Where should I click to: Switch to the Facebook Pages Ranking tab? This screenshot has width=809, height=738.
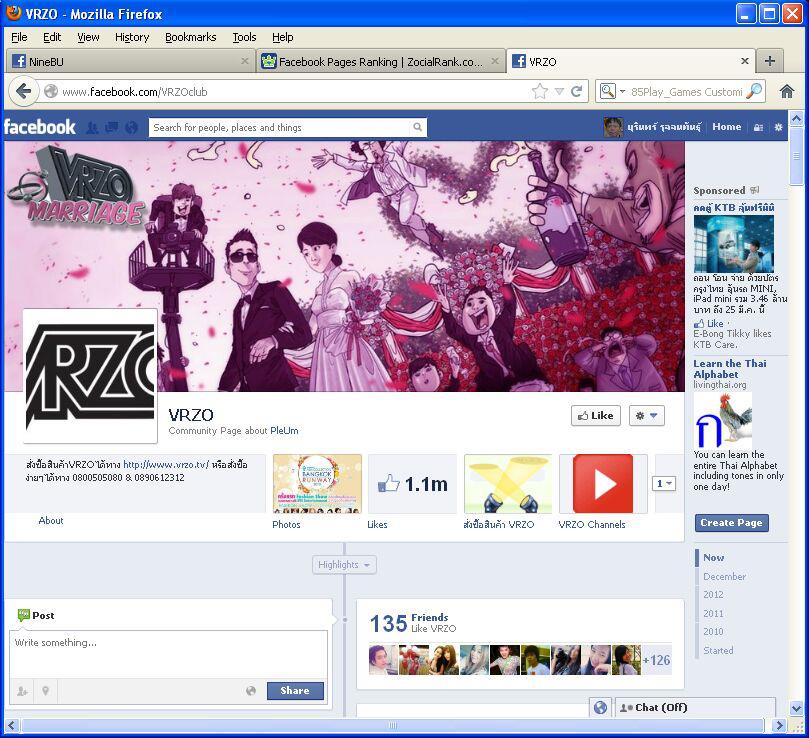pyautogui.click(x=380, y=61)
